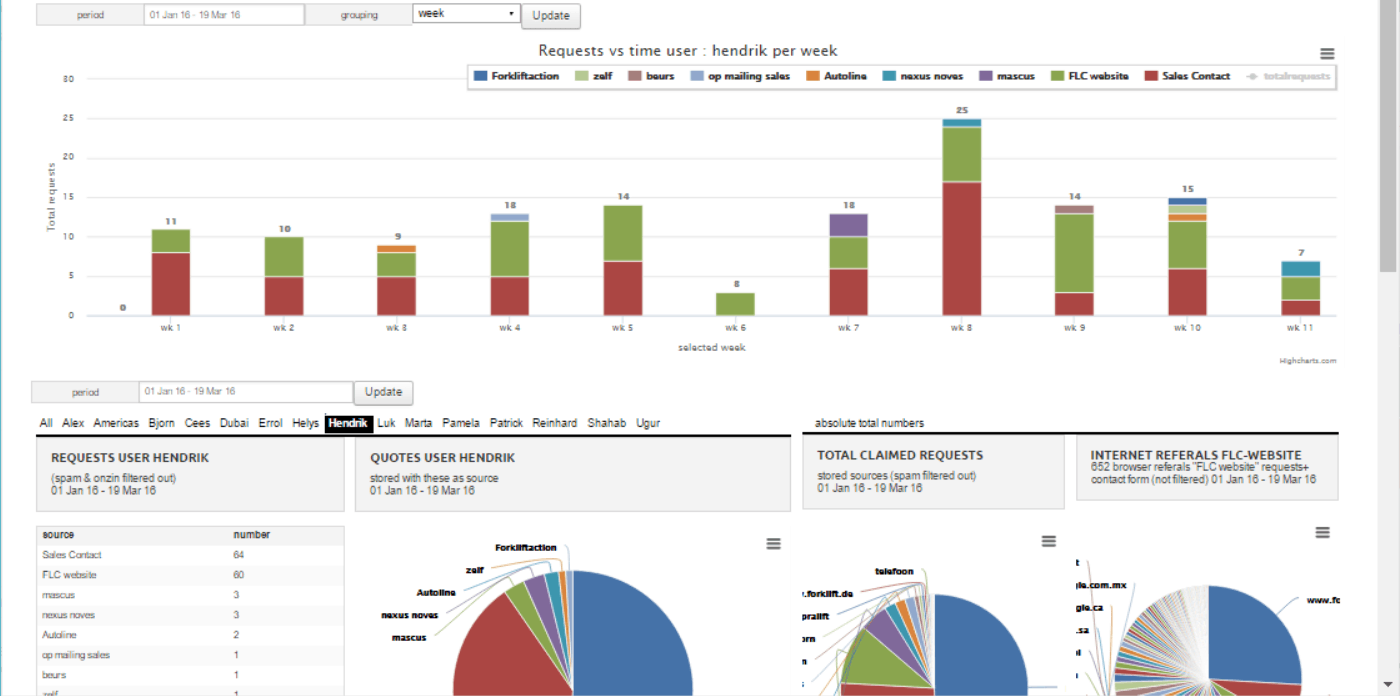Open the Highcharts.com credit link
The width and height of the screenshot is (1400, 696).
click(x=1307, y=361)
